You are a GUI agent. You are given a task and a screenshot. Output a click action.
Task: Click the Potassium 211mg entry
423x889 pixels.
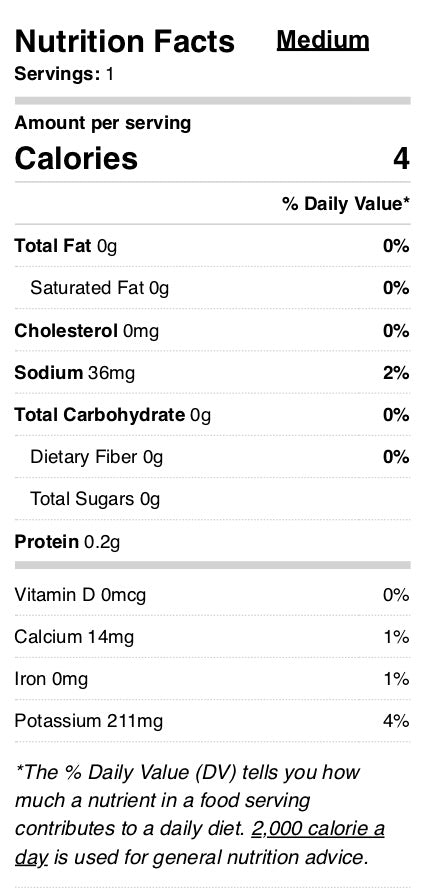point(88,721)
